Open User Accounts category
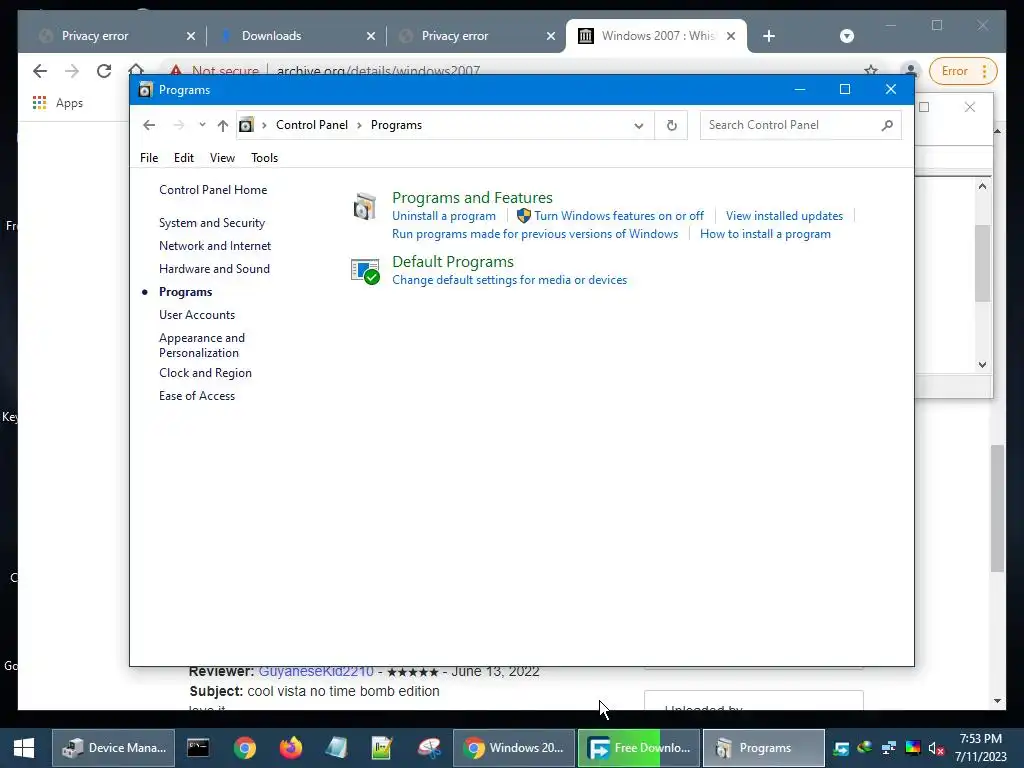 click(x=197, y=315)
